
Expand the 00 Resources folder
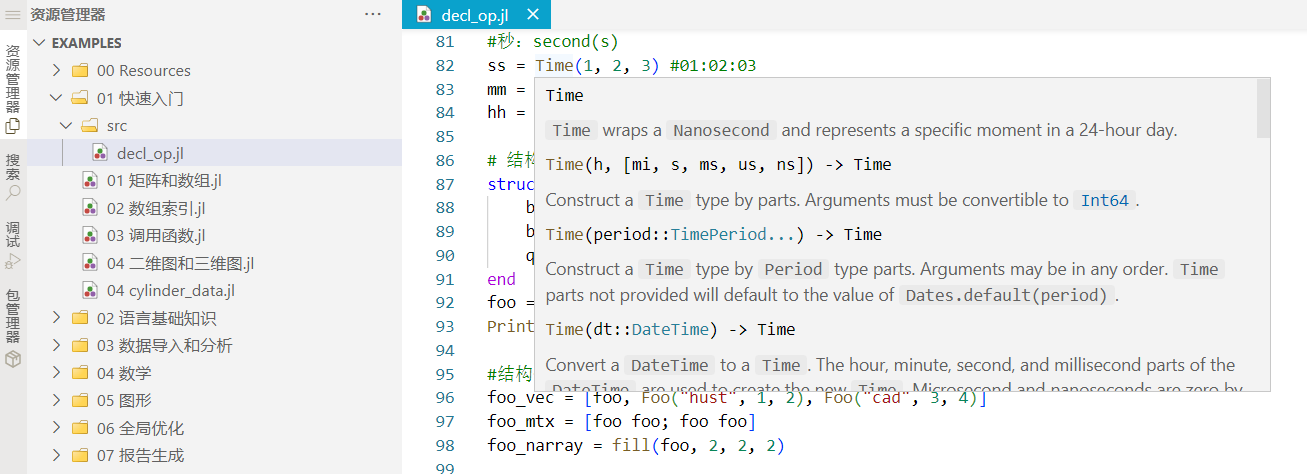click(x=56, y=71)
